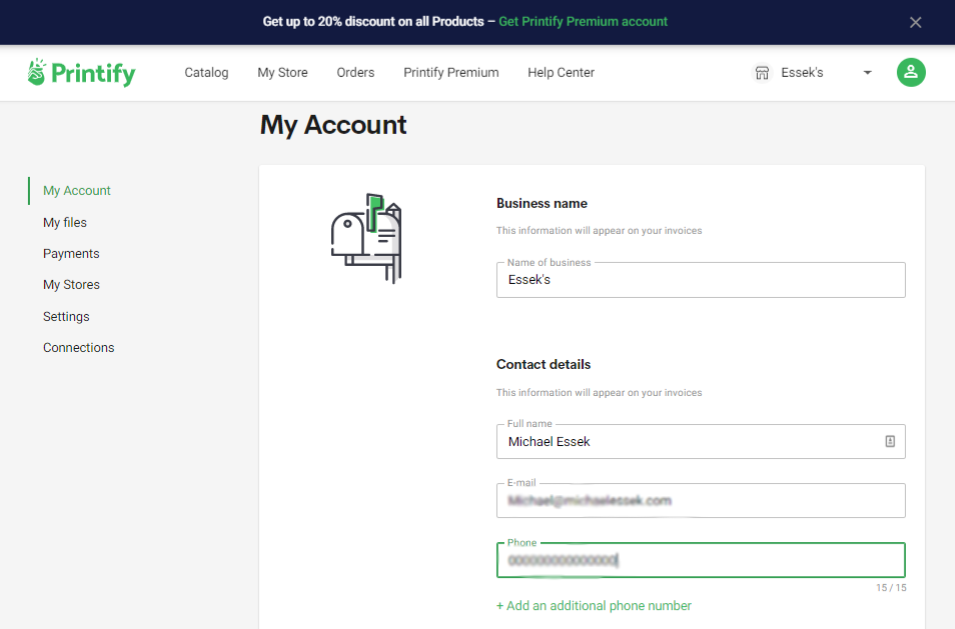Go to My Store in top navigation

(x=283, y=72)
